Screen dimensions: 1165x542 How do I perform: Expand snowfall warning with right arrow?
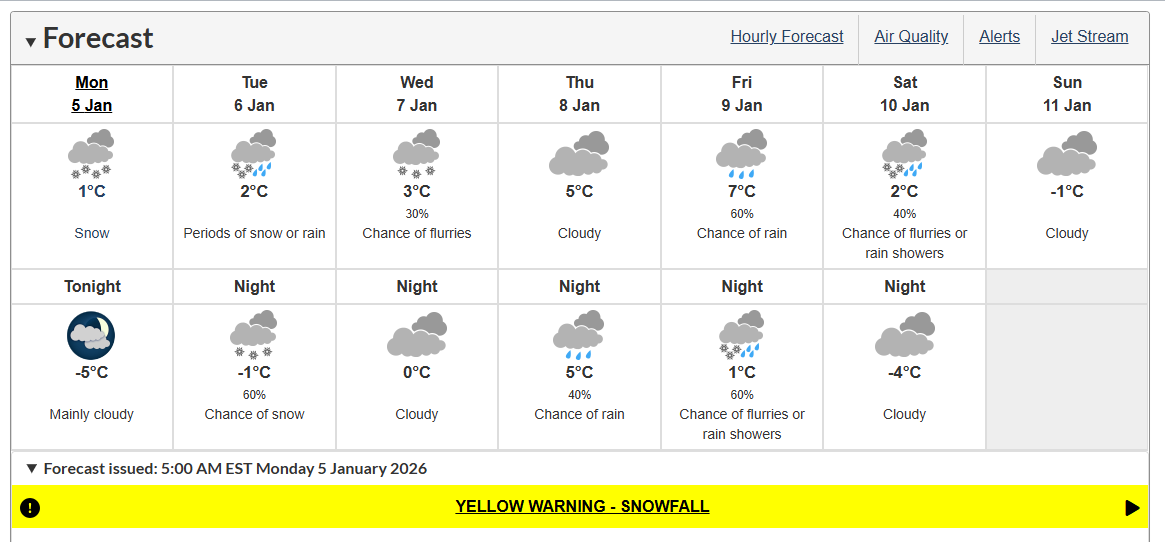[1132, 508]
